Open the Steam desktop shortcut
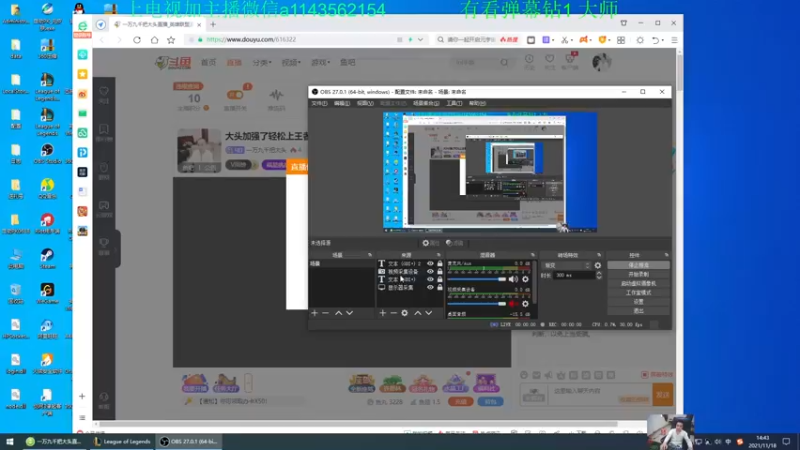800x450 pixels. 47,259
